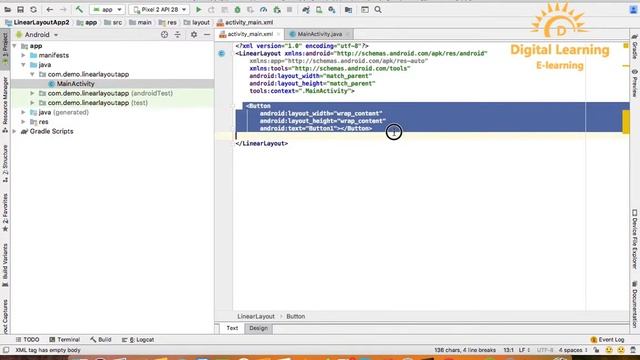Image resolution: width=640 pixels, height=360 pixels.
Task: Click the layout breadcrumb folder
Action: click(x=197, y=22)
